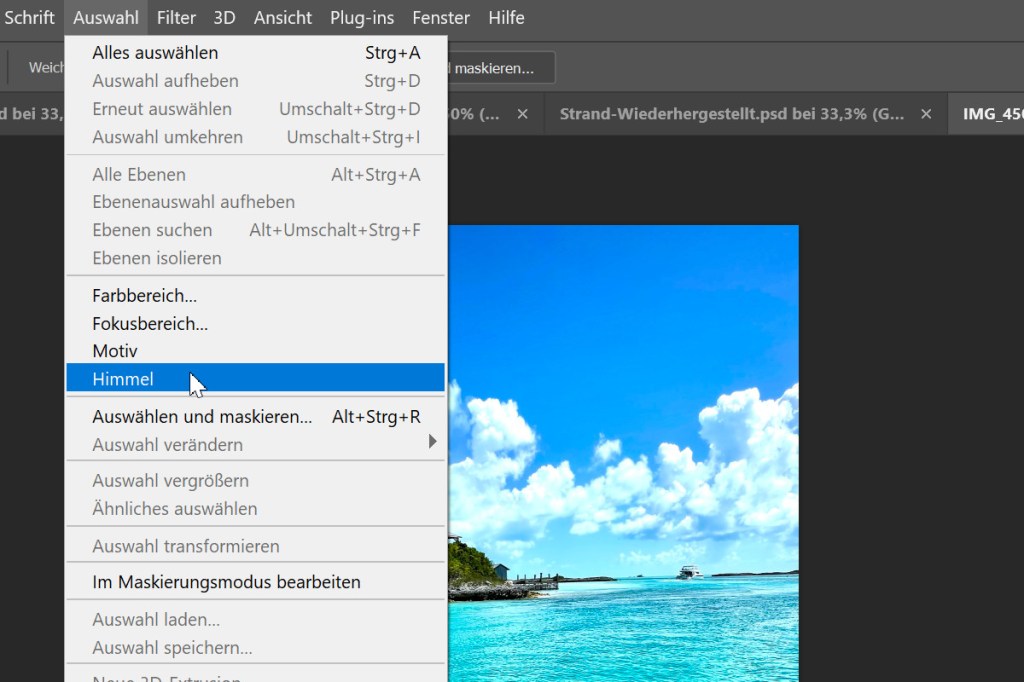The height and width of the screenshot is (682, 1024).
Task: Choose Auswahl speichern... entry
Action: (x=255, y=647)
